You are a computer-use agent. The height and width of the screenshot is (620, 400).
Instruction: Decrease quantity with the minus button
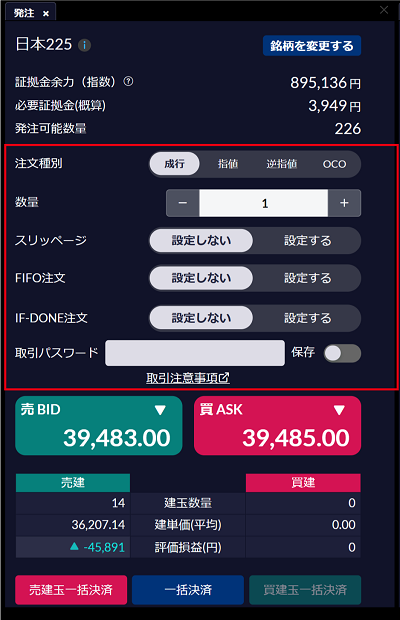click(x=183, y=203)
